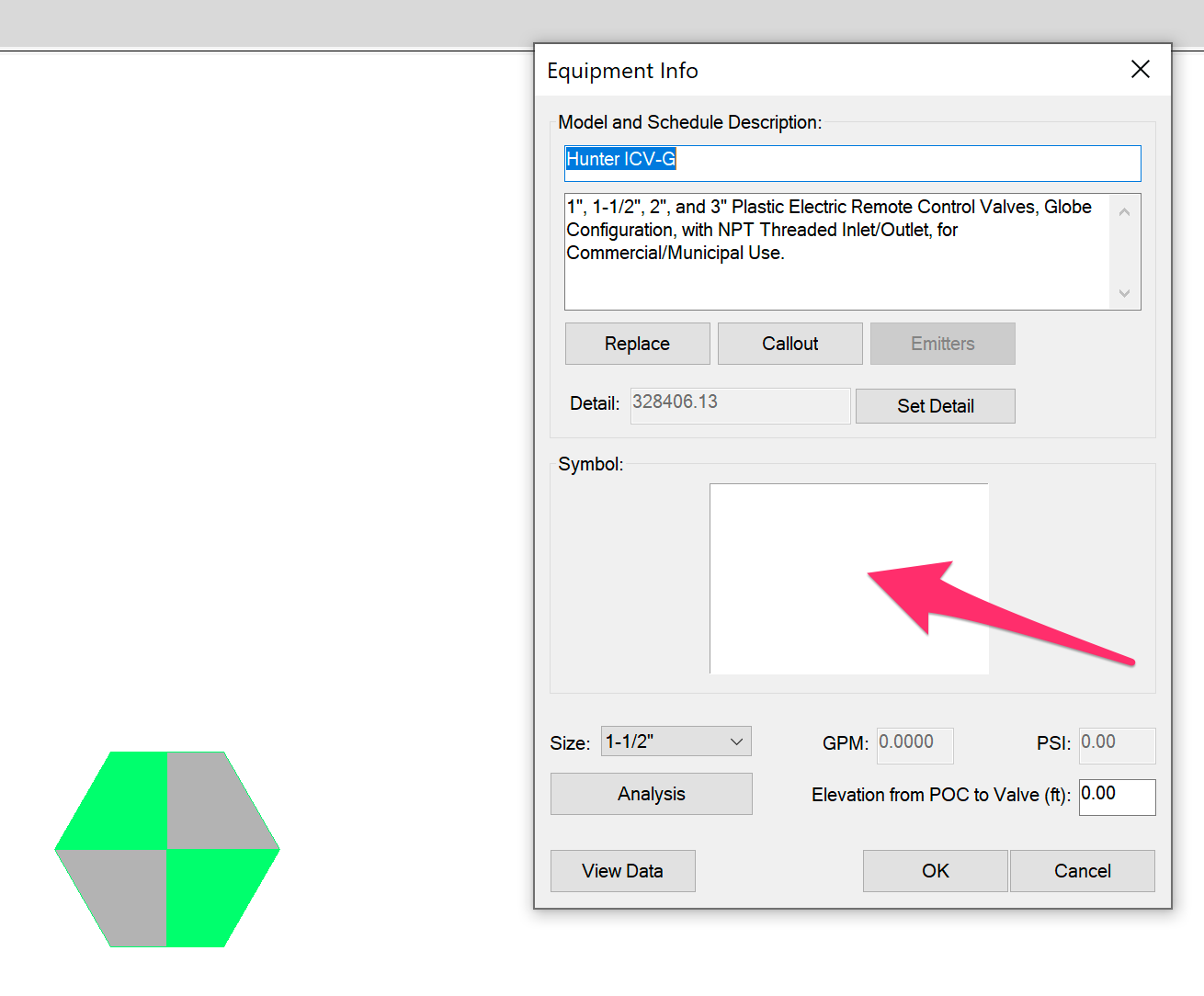Click up arrow of description scrollbar

coord(1124,212)
